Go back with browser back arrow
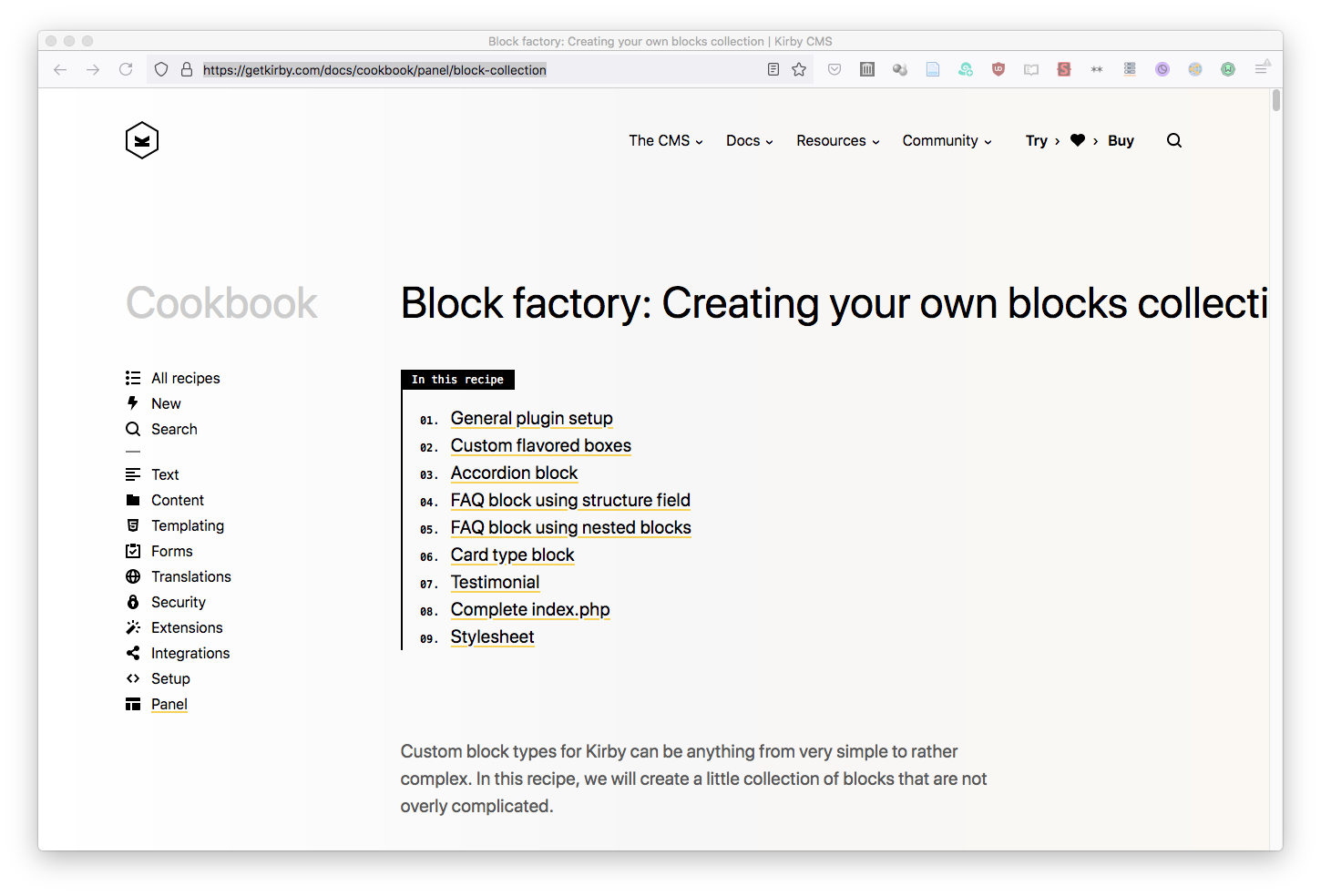The height and width of the screenshot is (896, 1321). [60, 69]
